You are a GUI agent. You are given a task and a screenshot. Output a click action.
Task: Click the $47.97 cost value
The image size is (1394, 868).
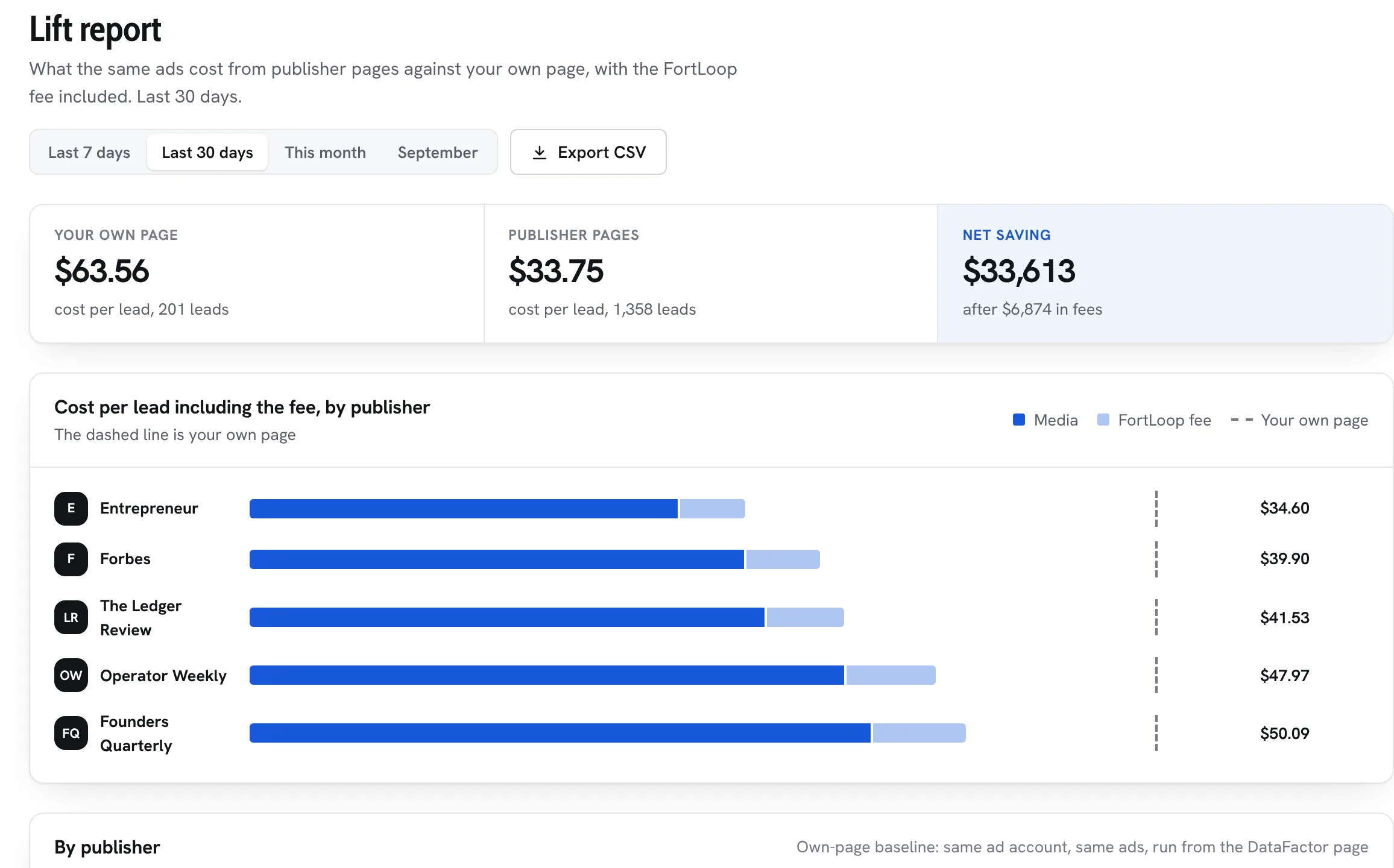(x=1285, y=676)
